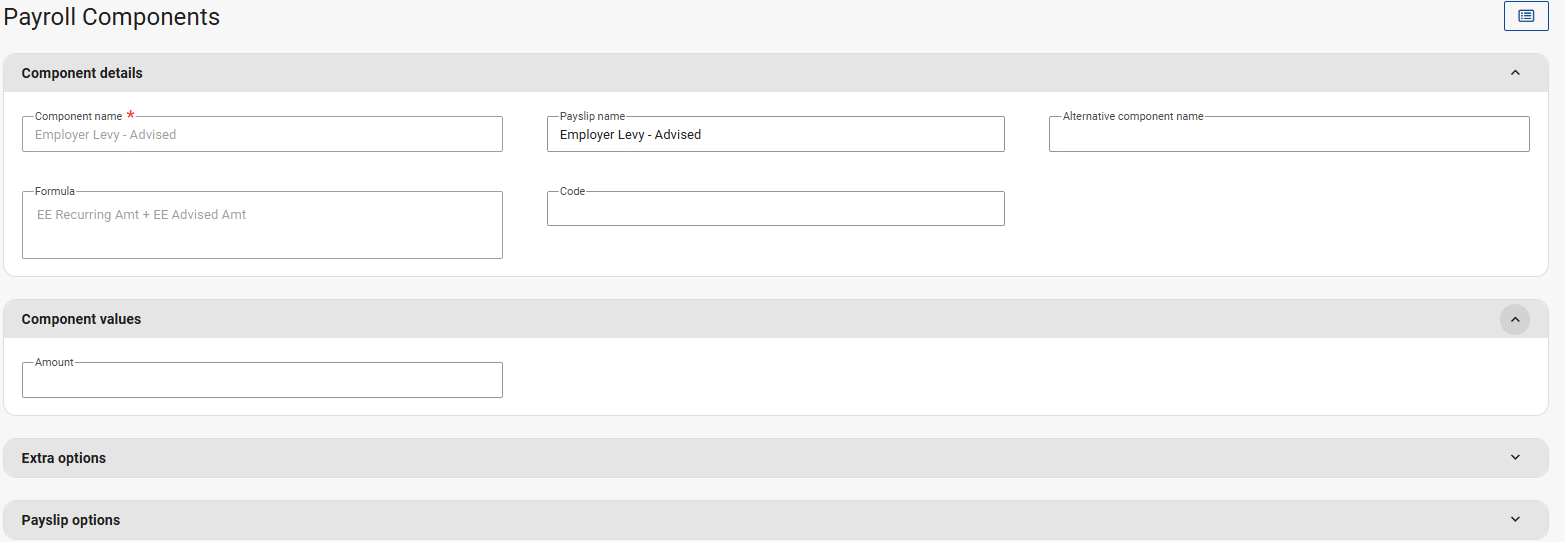
Task: Collapse Component values using its chevron
Action: coord(1515,320)
